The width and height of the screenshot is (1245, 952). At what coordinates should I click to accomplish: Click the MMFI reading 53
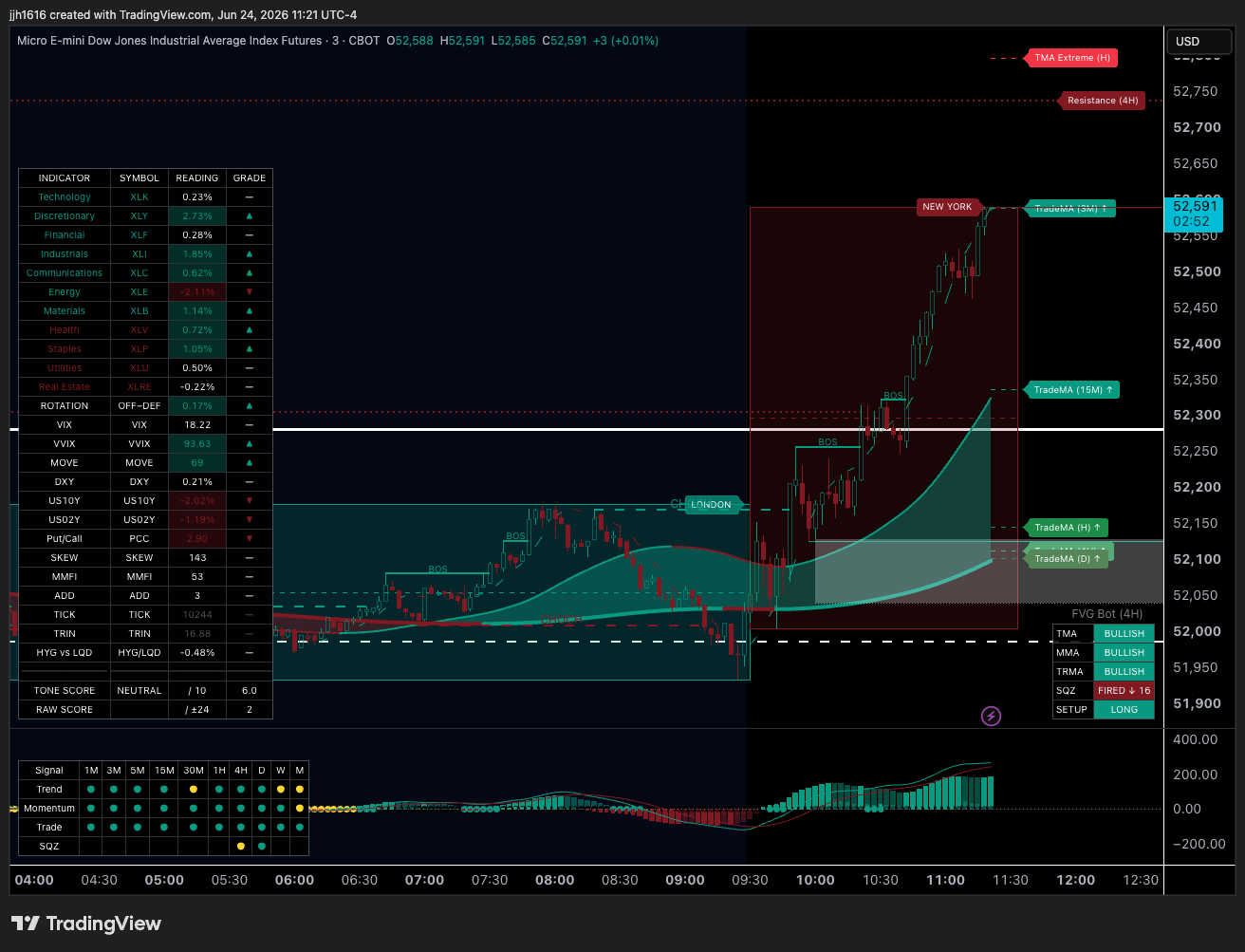click(x=197, y=577)
